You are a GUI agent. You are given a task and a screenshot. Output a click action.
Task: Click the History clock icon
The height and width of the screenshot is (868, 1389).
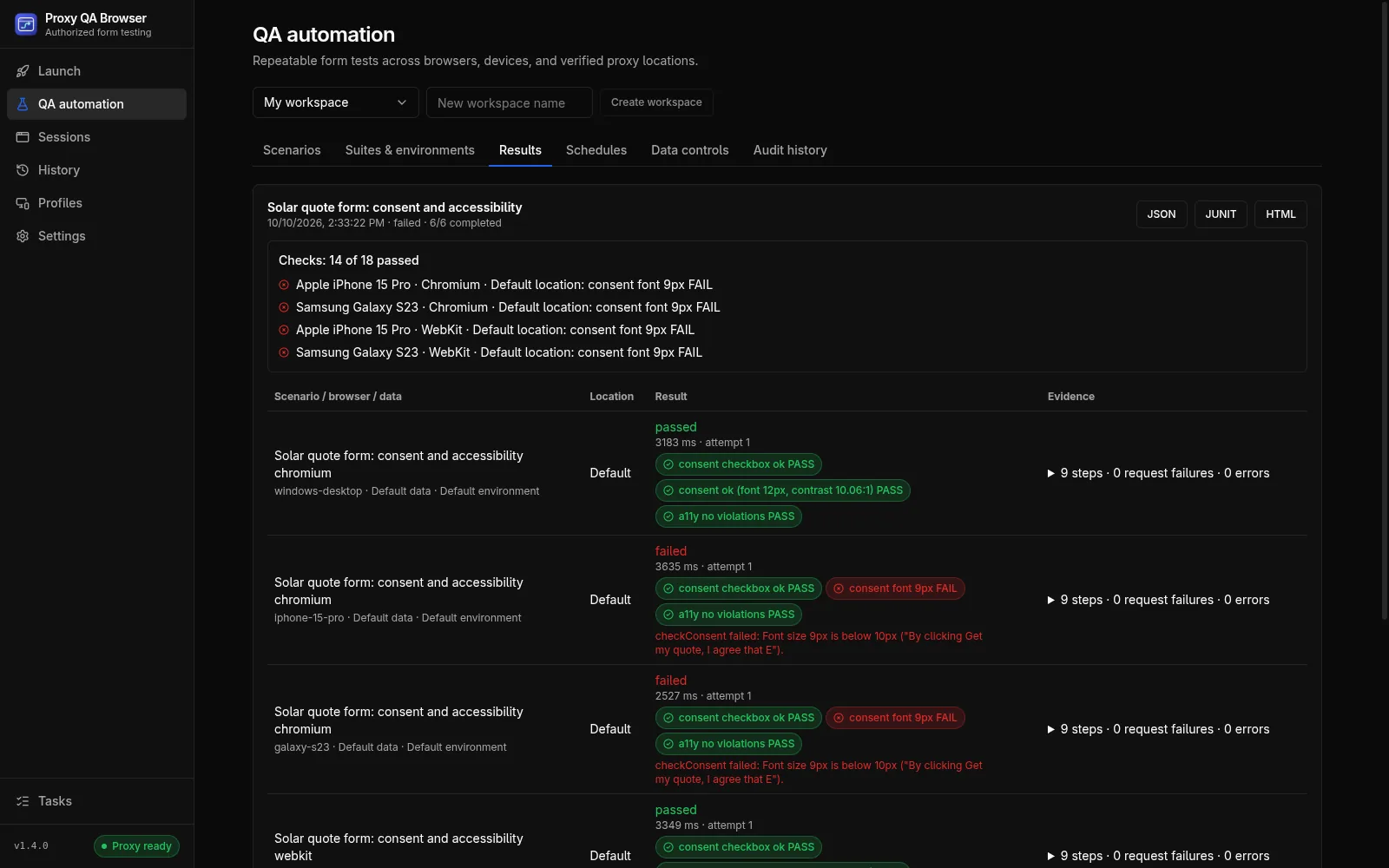[x=23, y=170]
